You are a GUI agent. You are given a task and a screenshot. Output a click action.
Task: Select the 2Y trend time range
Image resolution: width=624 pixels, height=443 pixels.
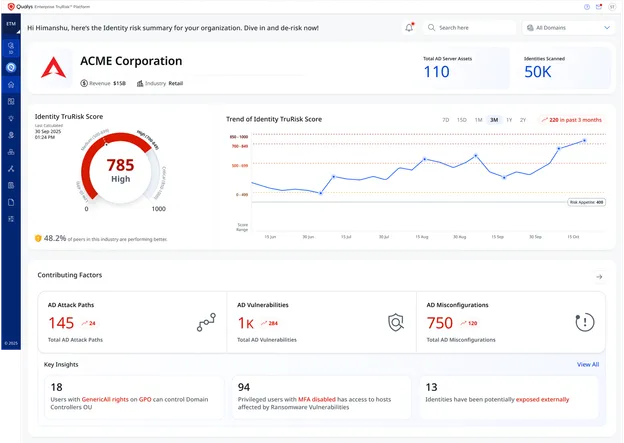(x=522, y=120)
